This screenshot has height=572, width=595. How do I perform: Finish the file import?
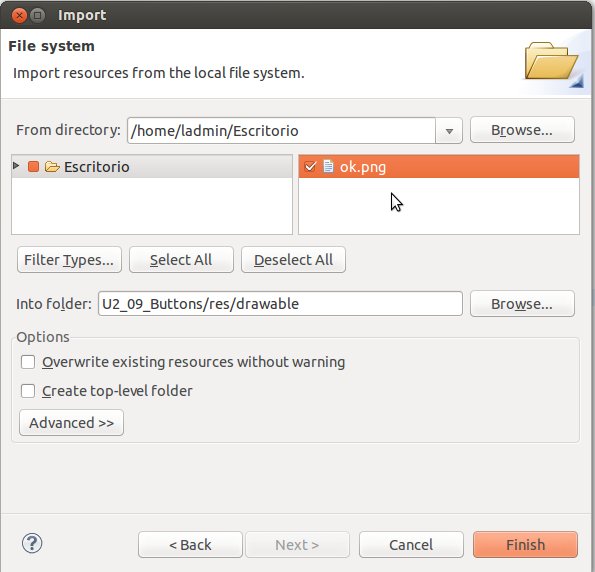click(525, 545)
